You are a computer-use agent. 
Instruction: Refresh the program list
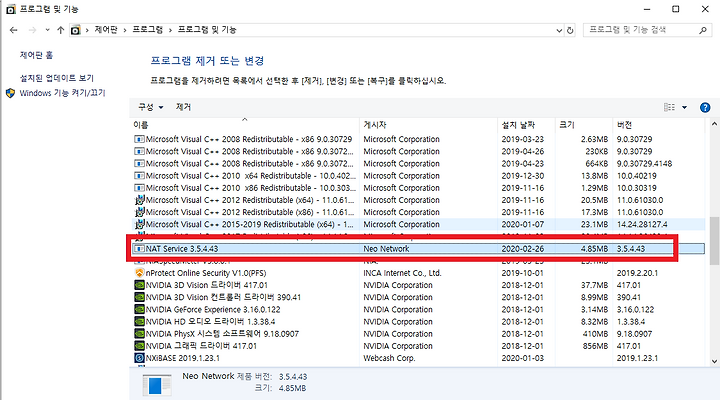coord(570,30)
